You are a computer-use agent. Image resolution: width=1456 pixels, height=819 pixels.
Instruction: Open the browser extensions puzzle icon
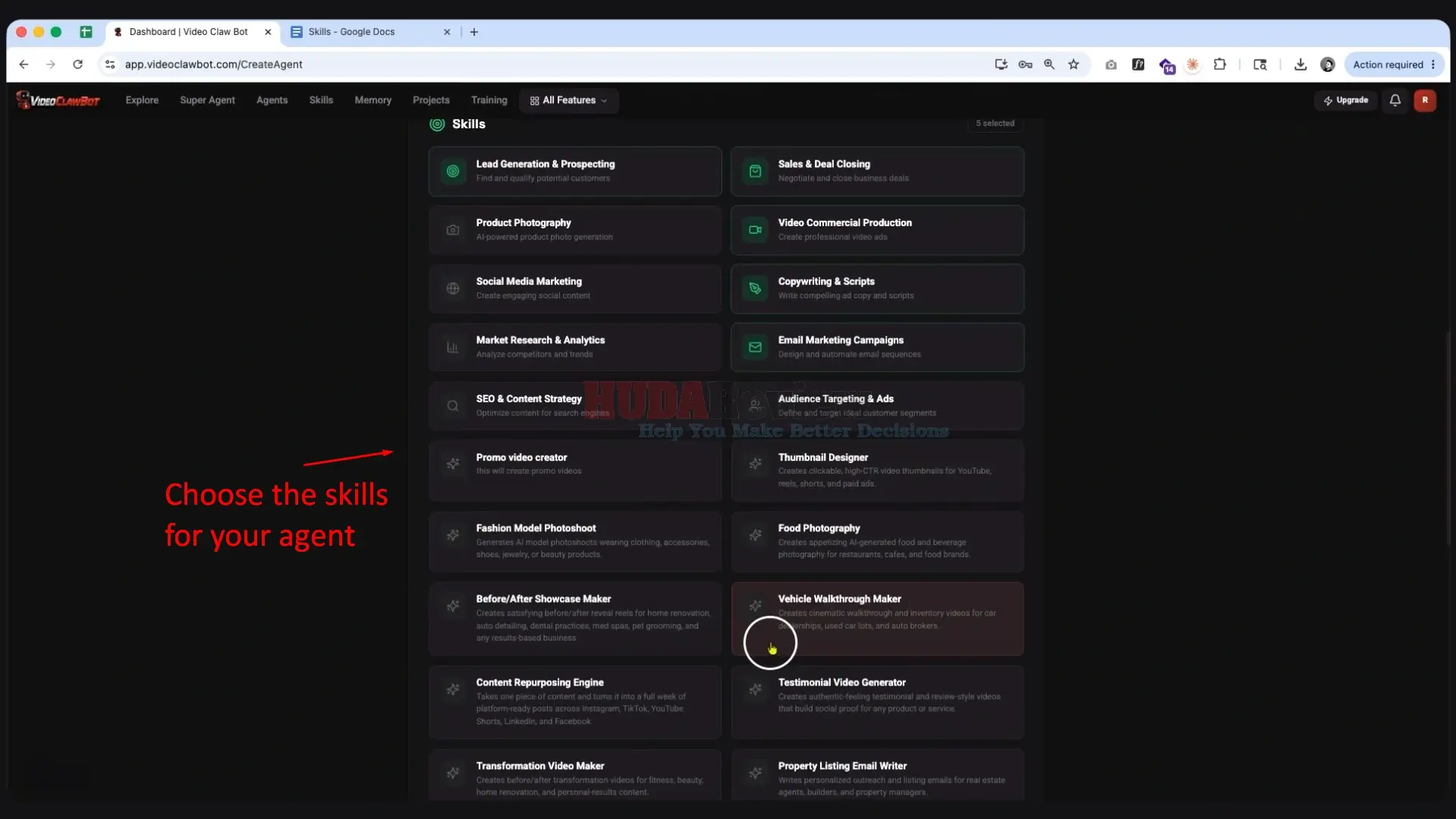(x=1219, y=65)
